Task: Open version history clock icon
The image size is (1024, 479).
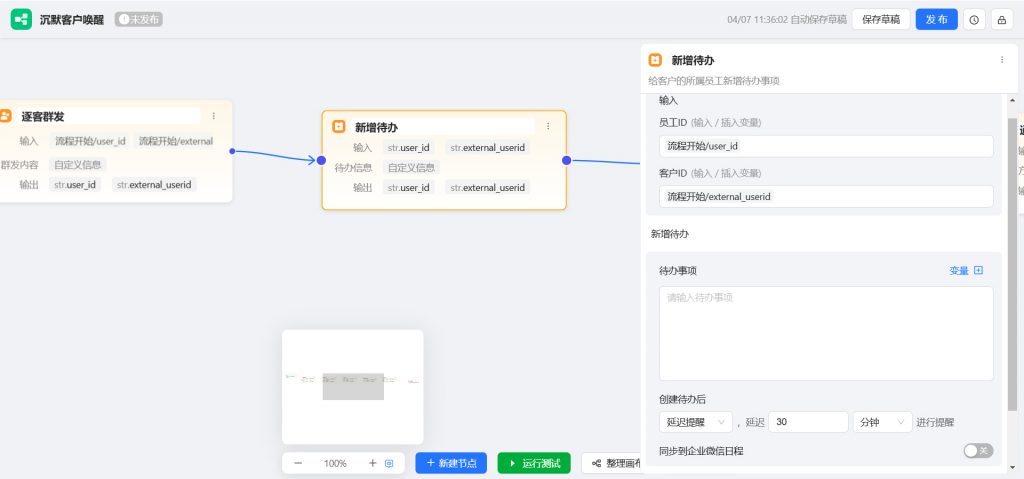Action: (974, 20)
